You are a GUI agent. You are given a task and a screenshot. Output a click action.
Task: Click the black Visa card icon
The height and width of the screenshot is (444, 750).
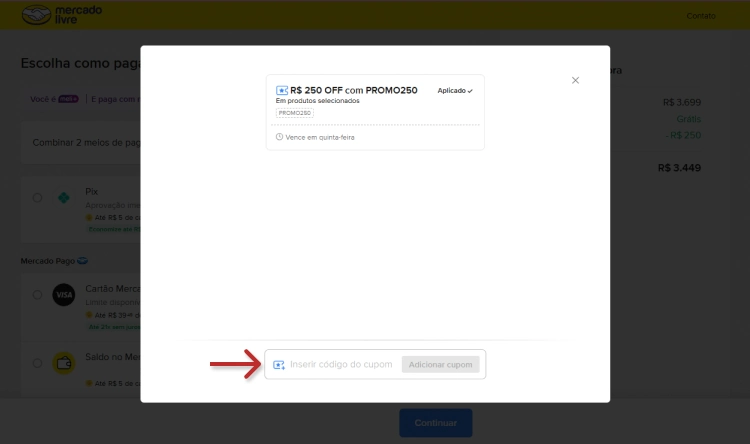[x=64, y=295]
